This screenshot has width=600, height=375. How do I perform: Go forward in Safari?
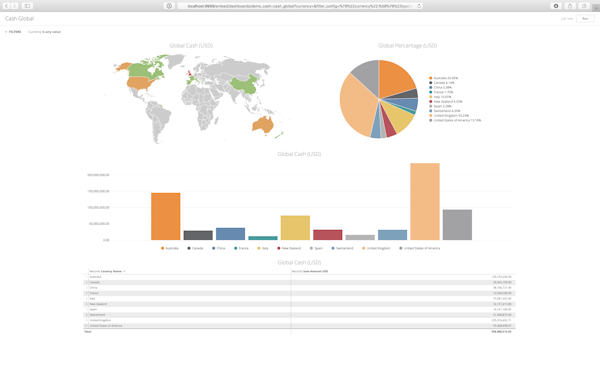pyautogui.click(x=14, y=6)
